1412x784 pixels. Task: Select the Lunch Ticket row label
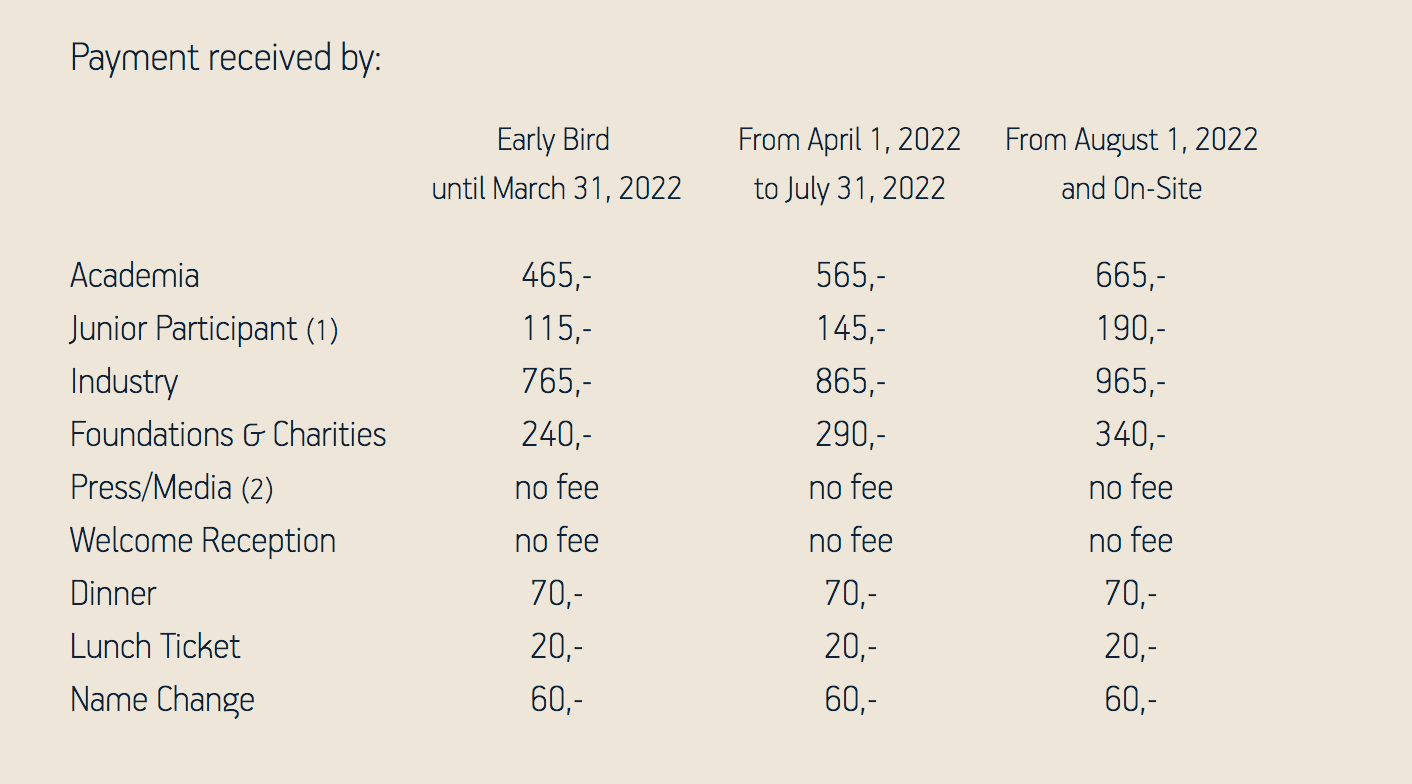(x=155, y=646)
